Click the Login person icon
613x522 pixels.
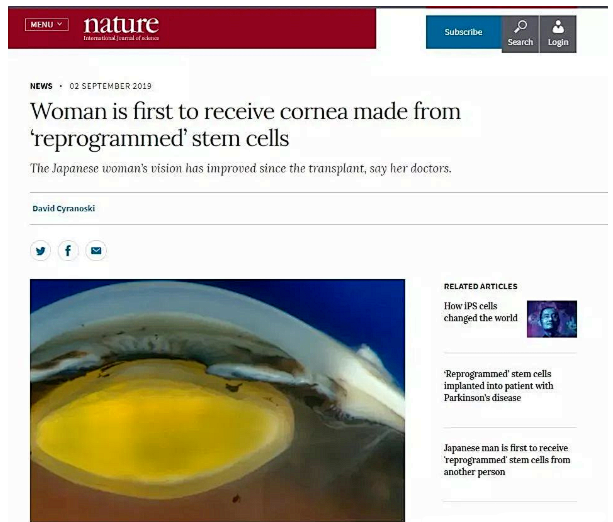(x=558, y=27)
